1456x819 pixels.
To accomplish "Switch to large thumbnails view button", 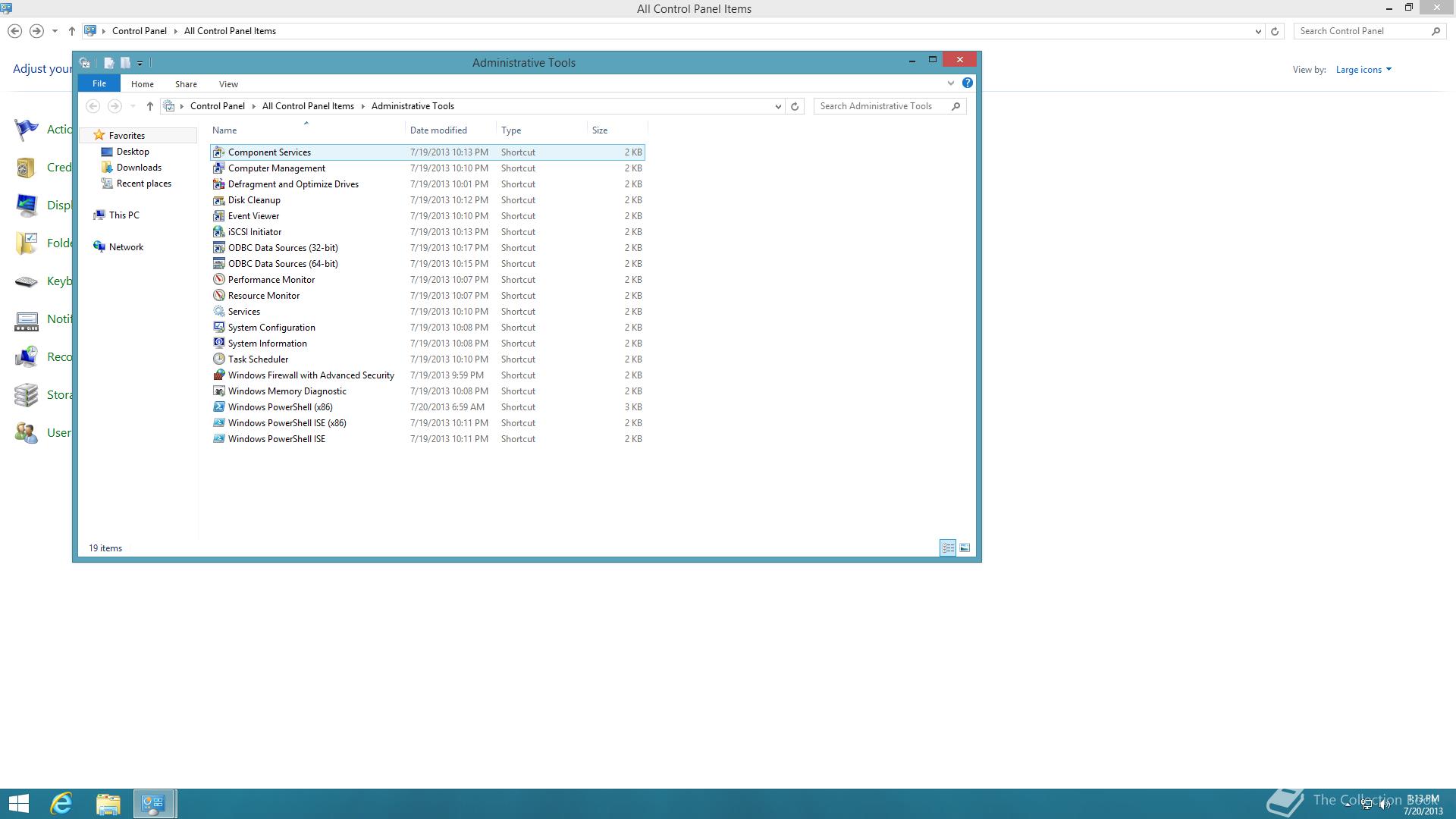I will (x=965, y=548).
